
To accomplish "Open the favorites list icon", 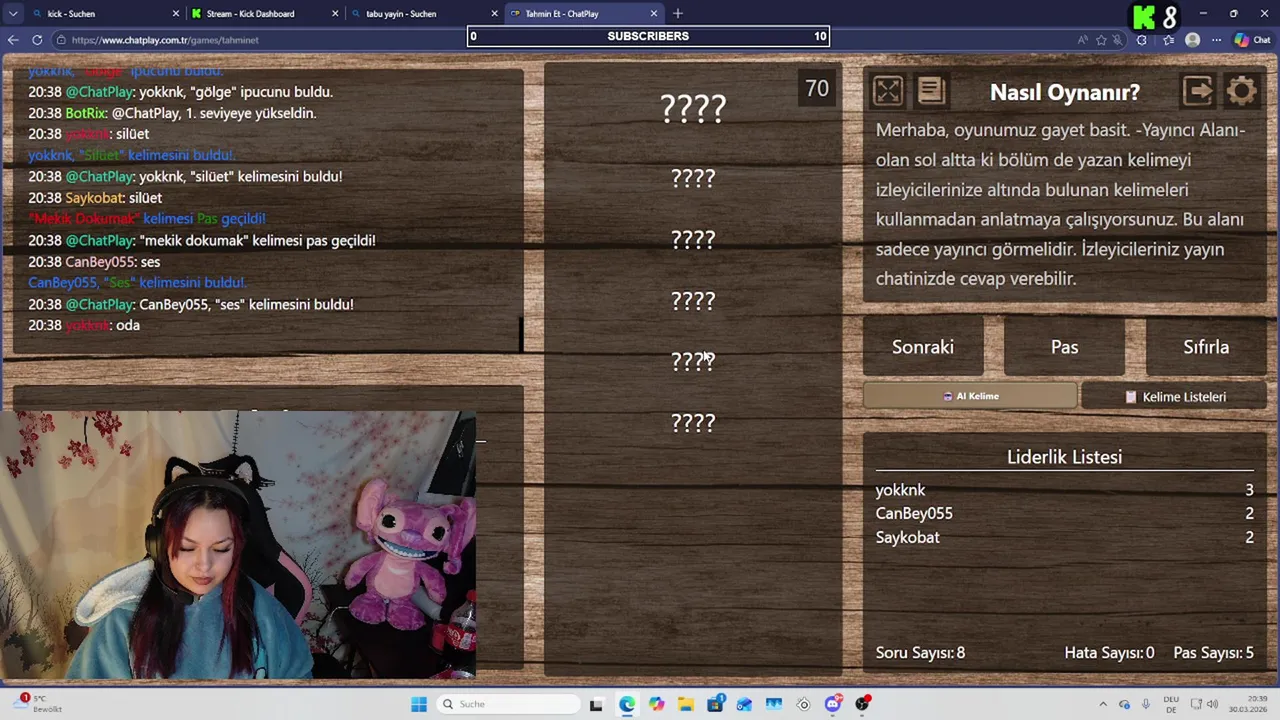I will [1168, 40].
